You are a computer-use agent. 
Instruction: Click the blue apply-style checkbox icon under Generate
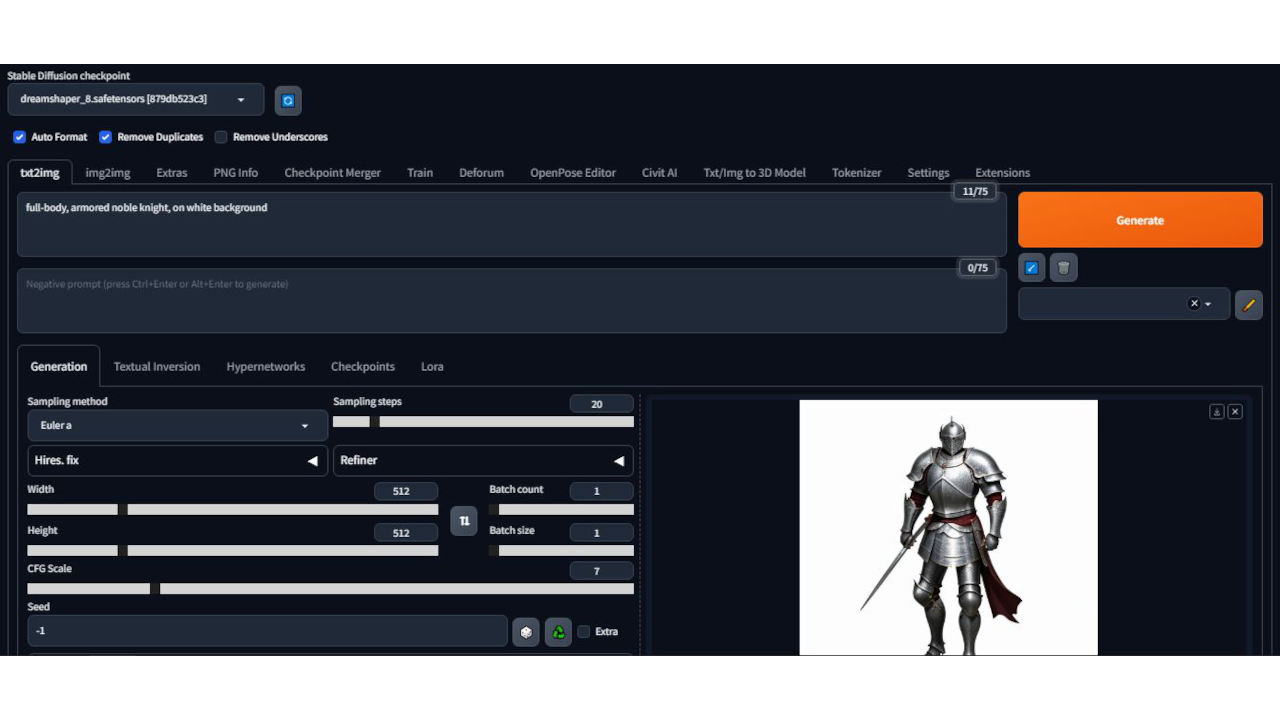(1032, 268)
